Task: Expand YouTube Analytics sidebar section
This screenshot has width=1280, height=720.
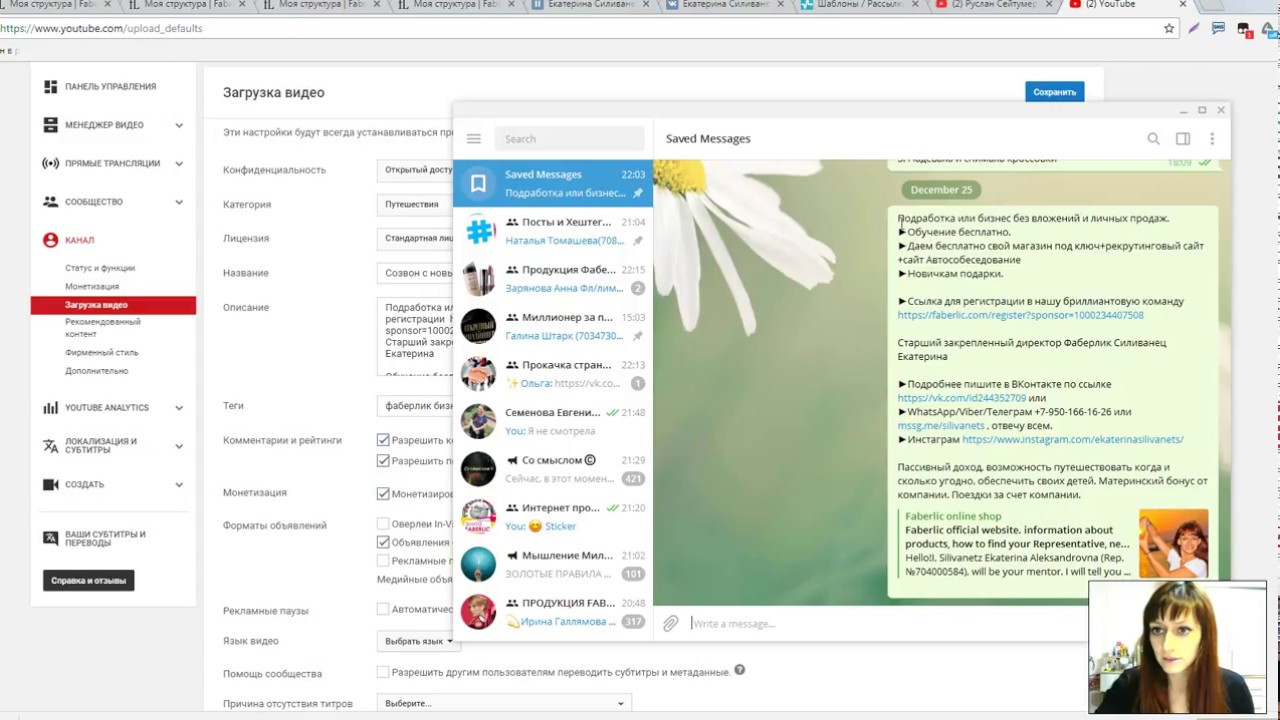Action: click(x=179, y=408)
